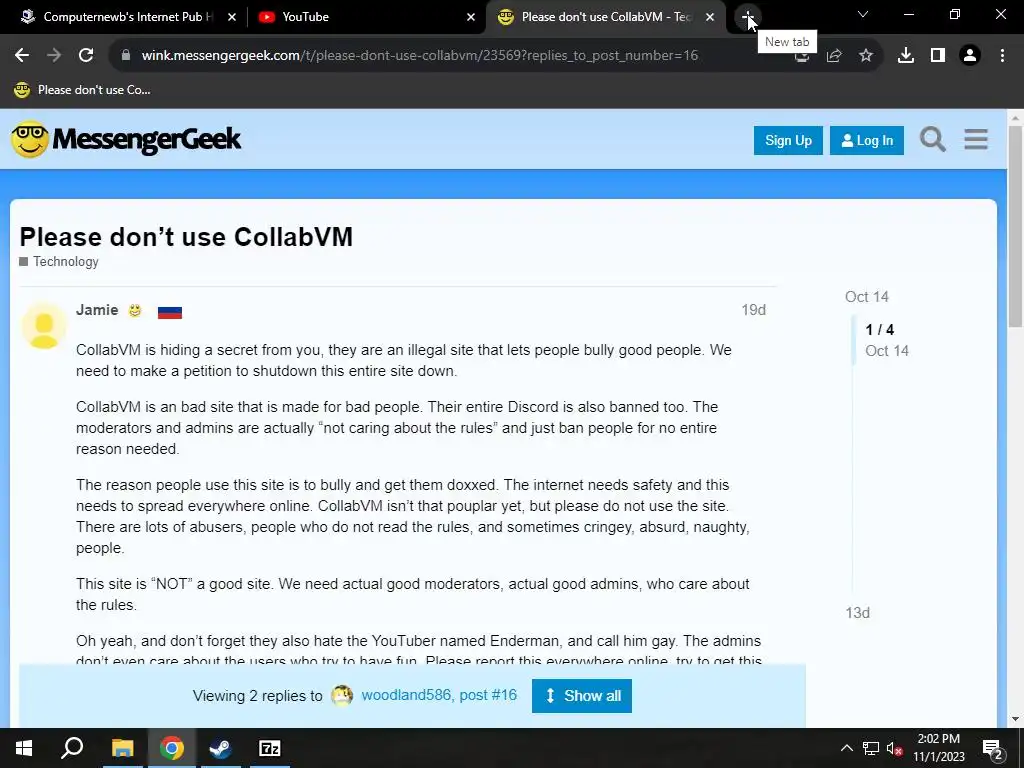
Task: Share this page icon
Action: pyautogui.click(x=834, y=56)
